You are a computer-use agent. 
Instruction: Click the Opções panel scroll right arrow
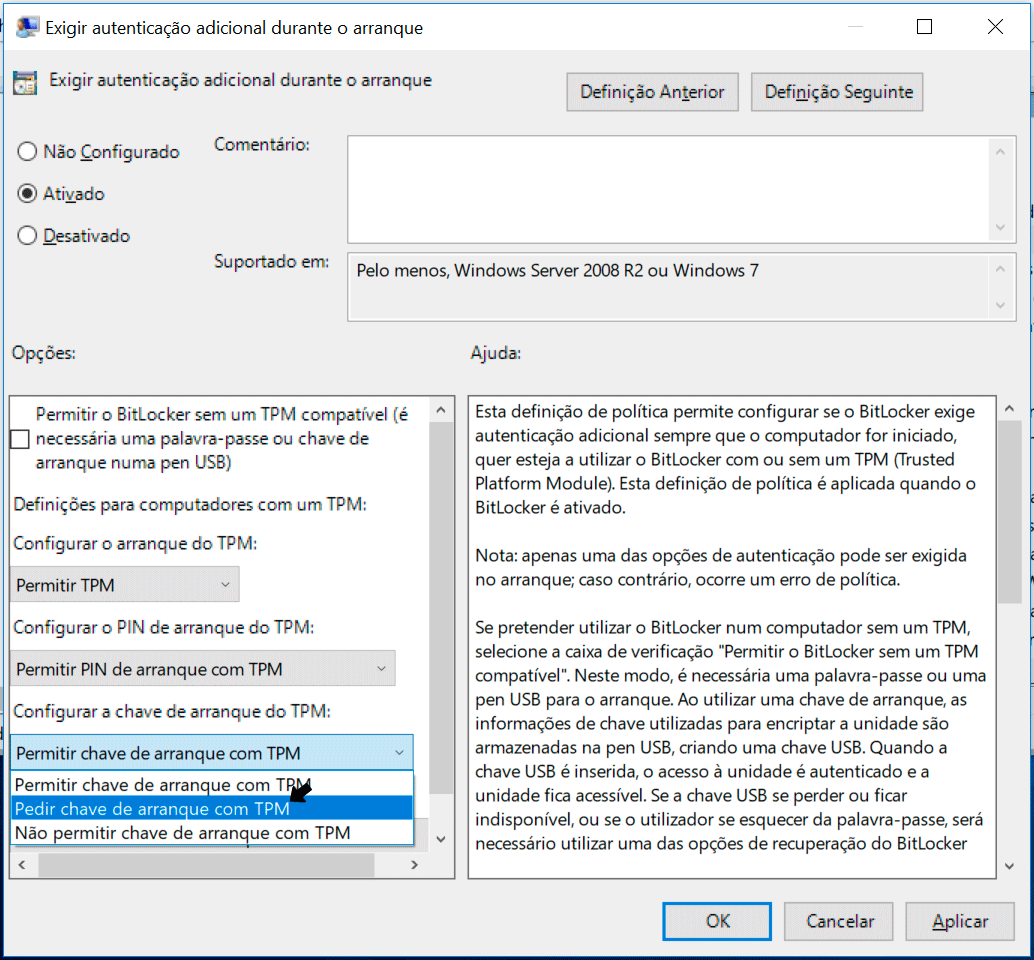414,864
